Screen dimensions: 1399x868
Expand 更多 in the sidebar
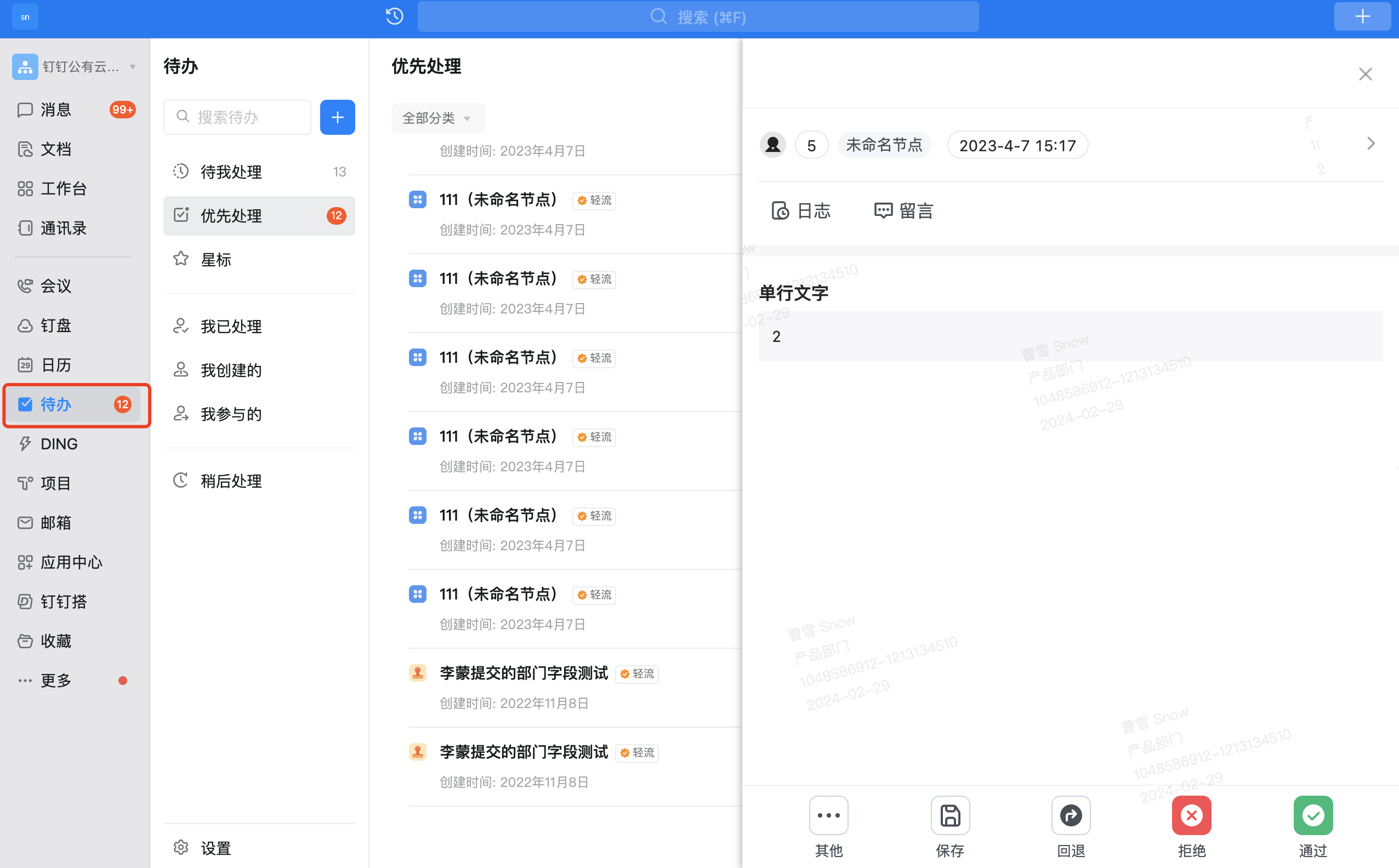tap(75, 681)
